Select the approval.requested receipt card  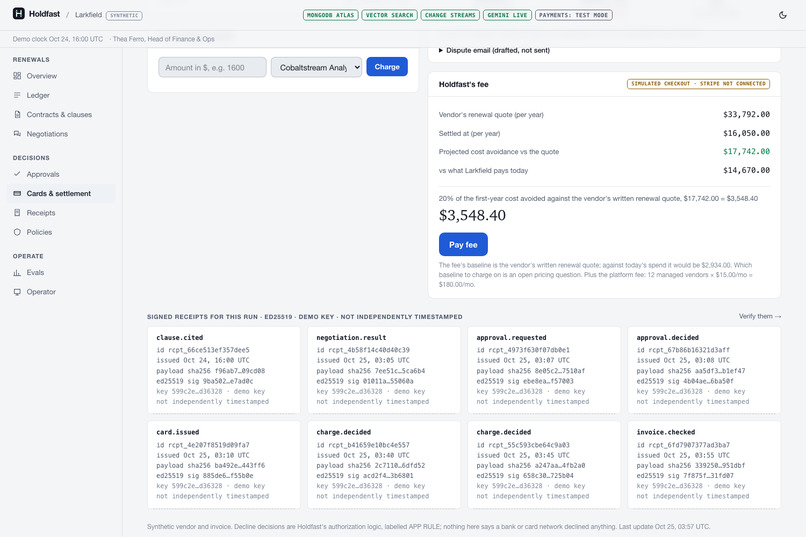pyautogui.click(x=544, y=369)
